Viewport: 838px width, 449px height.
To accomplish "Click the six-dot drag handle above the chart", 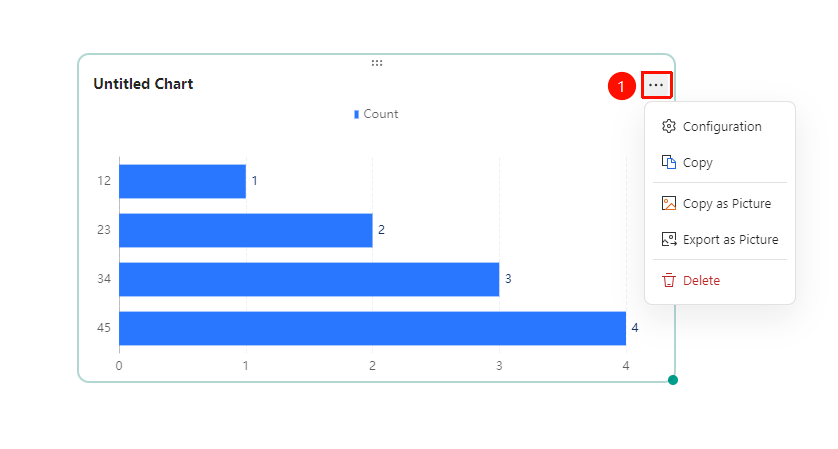I will (x=377, y=63).
